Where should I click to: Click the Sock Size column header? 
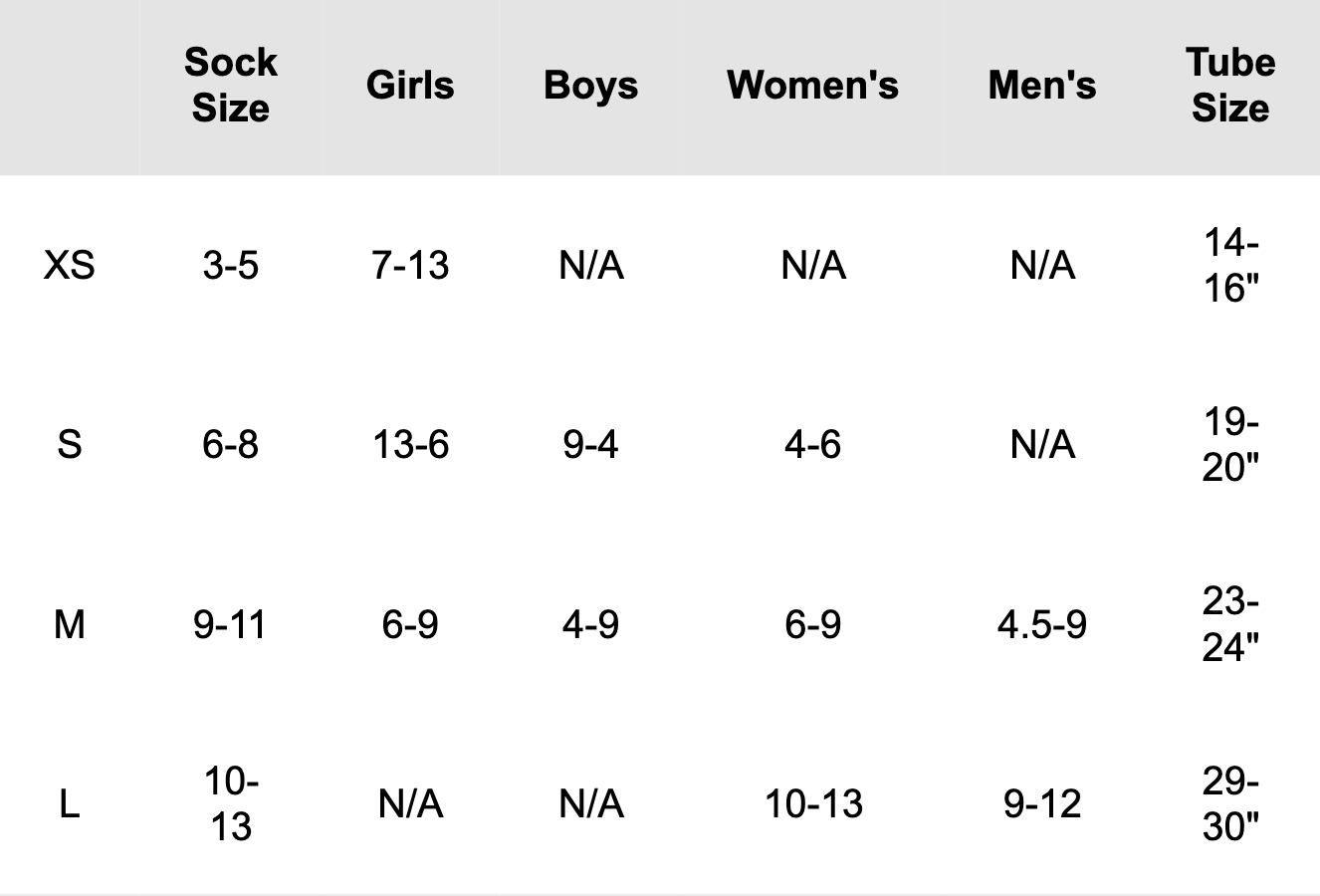[230, 86]
